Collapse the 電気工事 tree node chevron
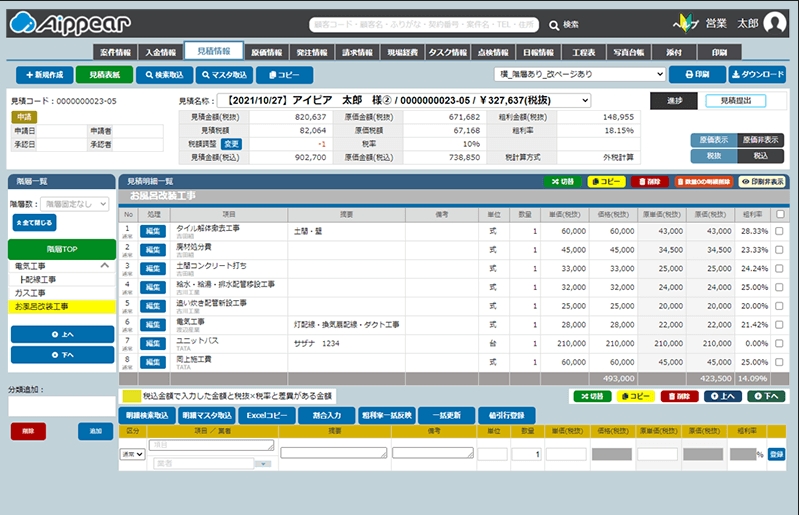Screen dimensions: 799x515 point(103,266)
